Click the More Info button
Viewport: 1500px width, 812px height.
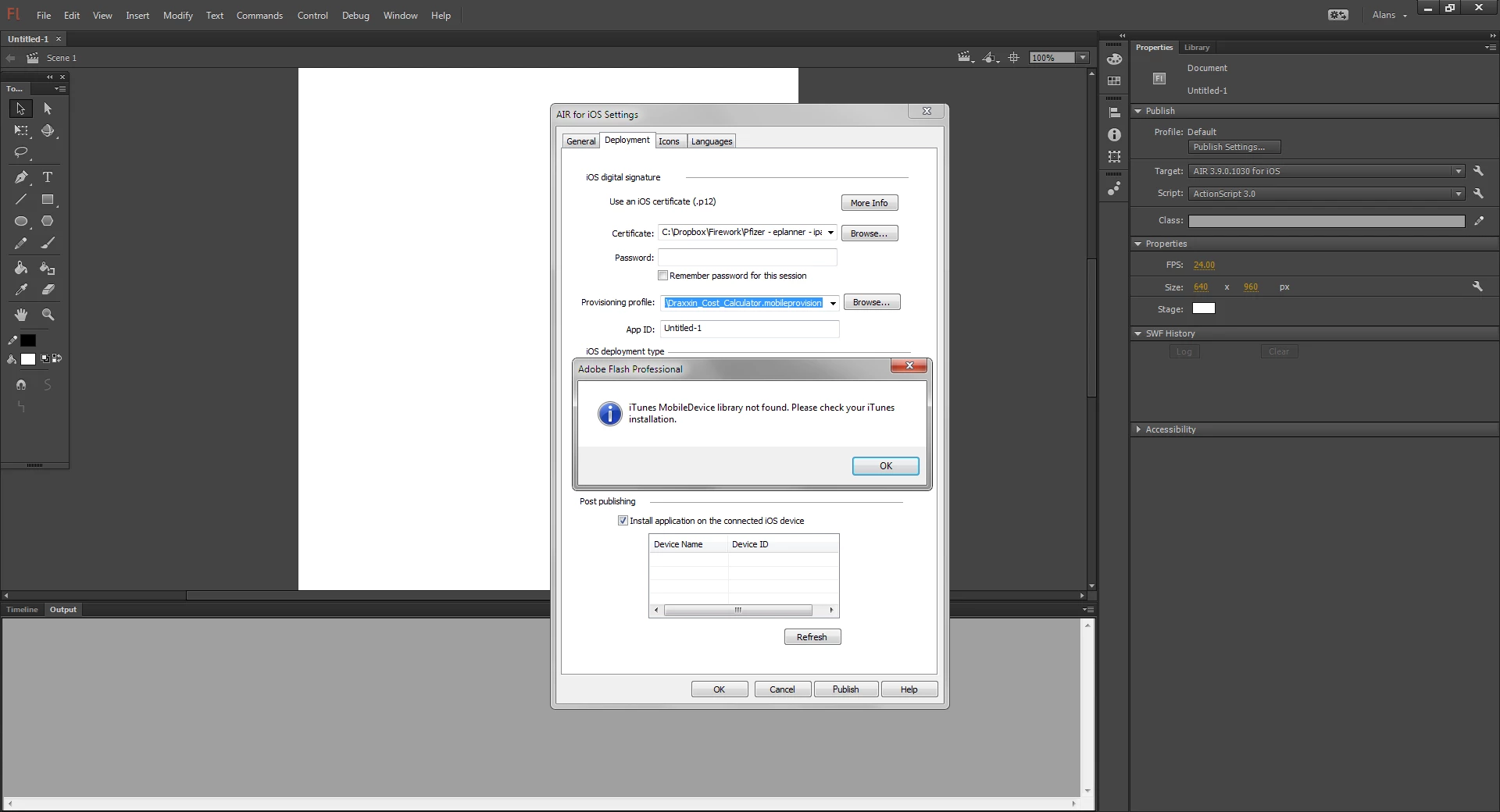tap(870, 203)
